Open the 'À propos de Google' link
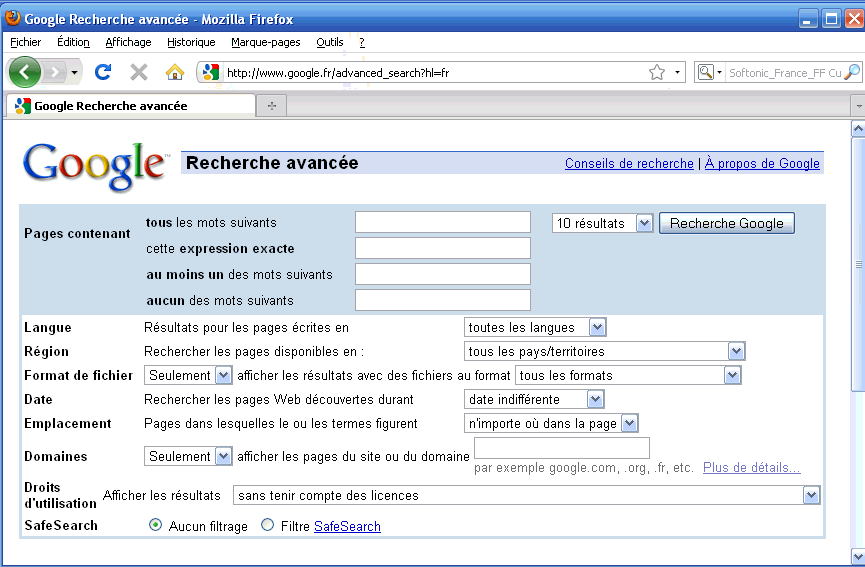865x567 pixels. [762, 164]
